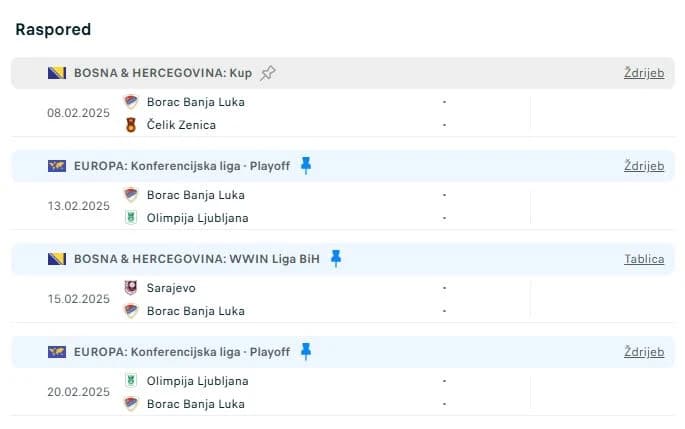Open the Sarajevo team name in 15.02.2025 match
Image resolution: width=685 pixels, height=429 pixels.
click(x=171, y=288)
